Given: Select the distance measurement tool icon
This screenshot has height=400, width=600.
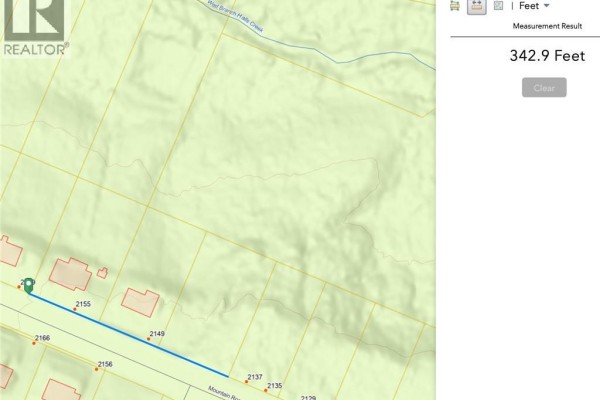Looking at the screenshot, I should (476, 6).
